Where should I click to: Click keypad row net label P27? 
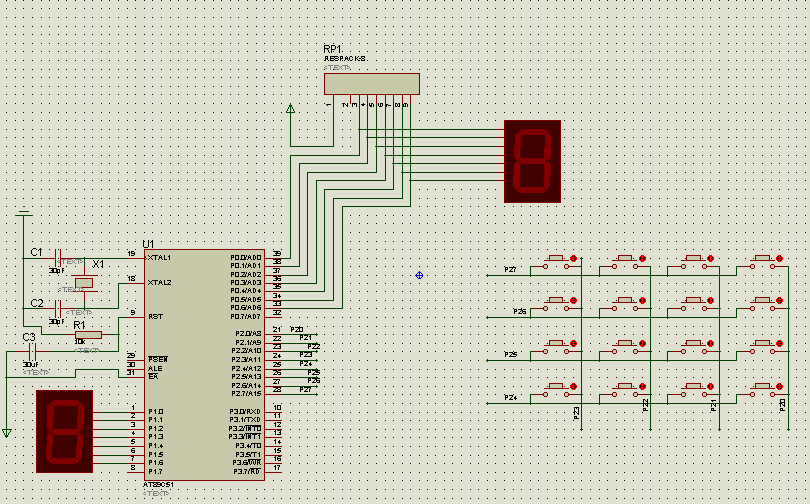pyautogui.click(x=510, y=270)
